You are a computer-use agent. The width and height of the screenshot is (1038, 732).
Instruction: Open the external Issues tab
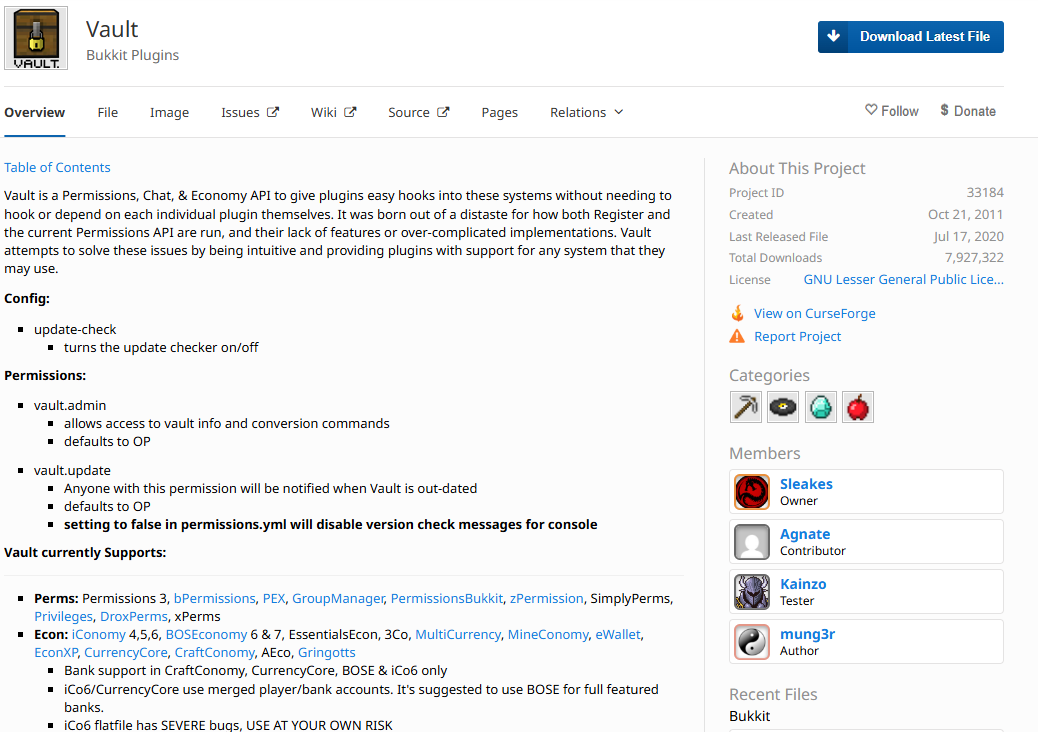[x=250, y=113]
